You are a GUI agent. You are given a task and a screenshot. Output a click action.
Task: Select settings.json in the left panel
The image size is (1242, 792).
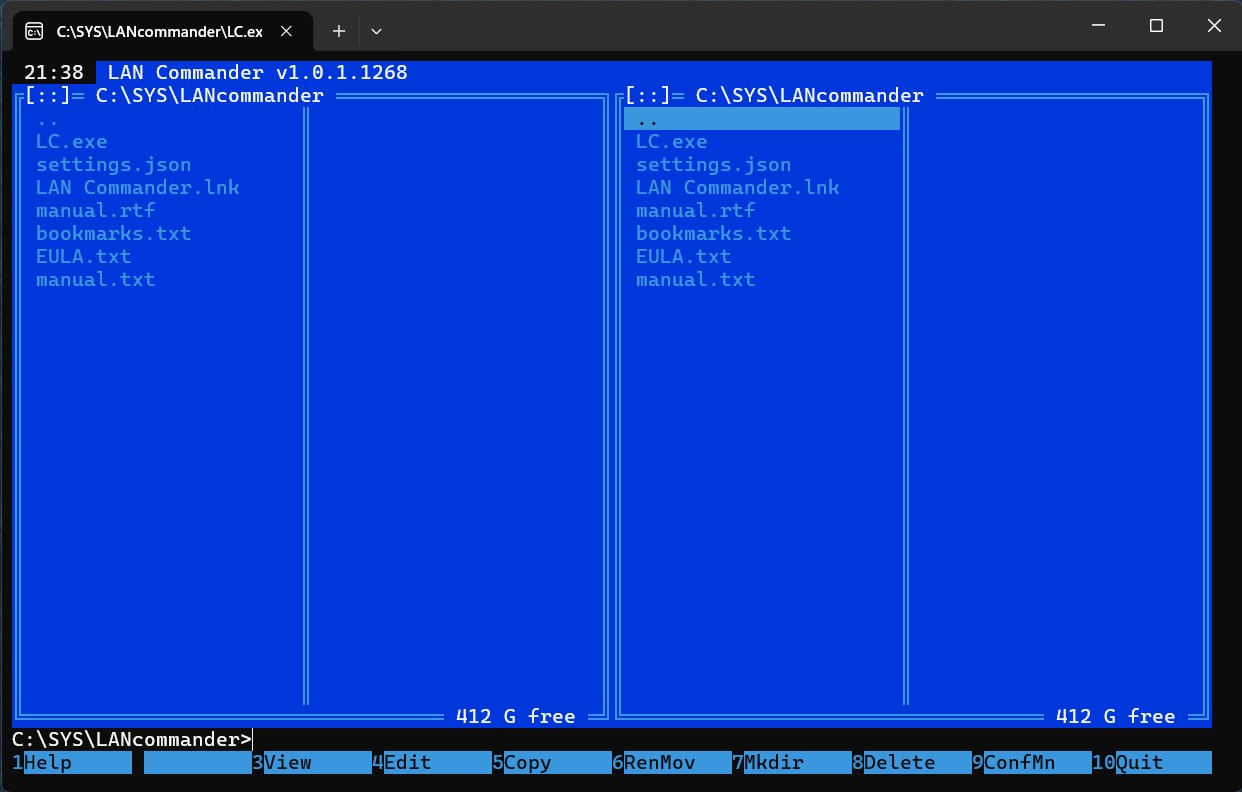(x=114, y=165)
